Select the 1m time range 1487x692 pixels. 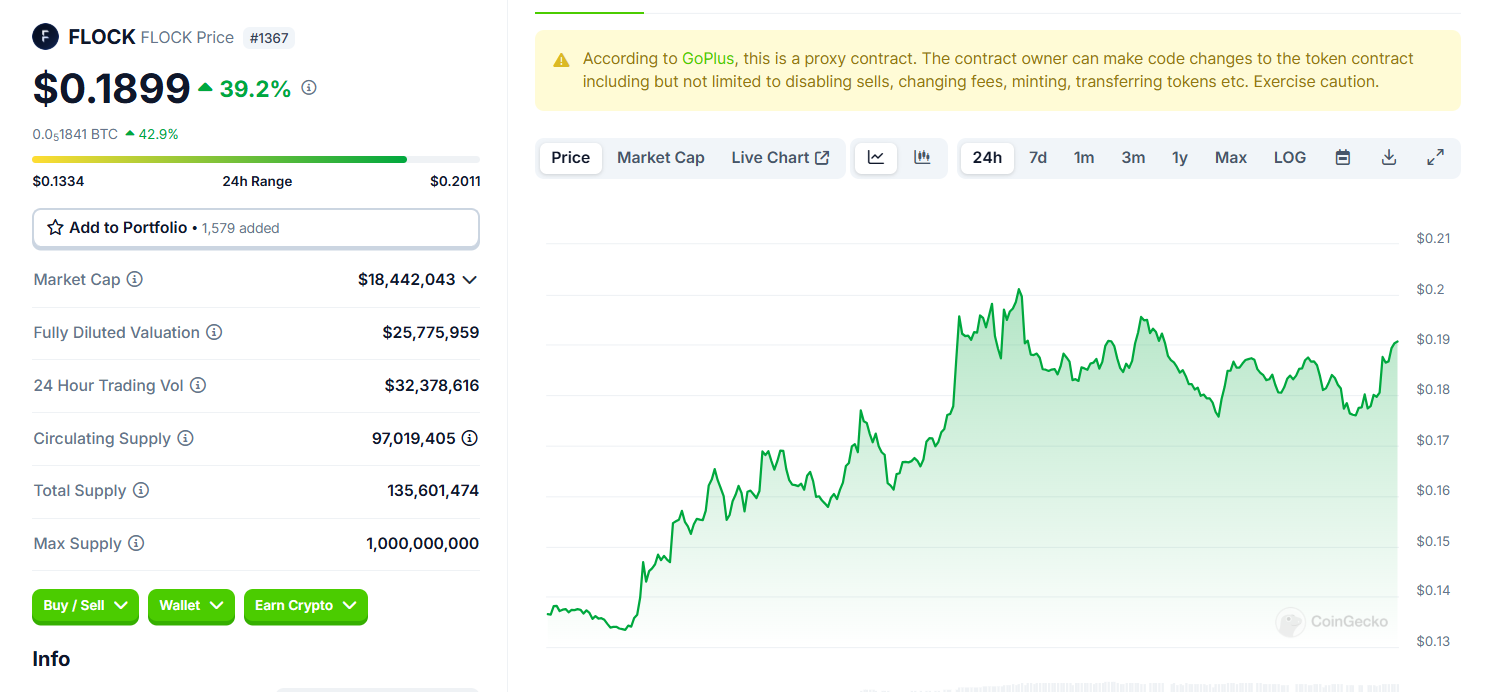[1084, 158]
